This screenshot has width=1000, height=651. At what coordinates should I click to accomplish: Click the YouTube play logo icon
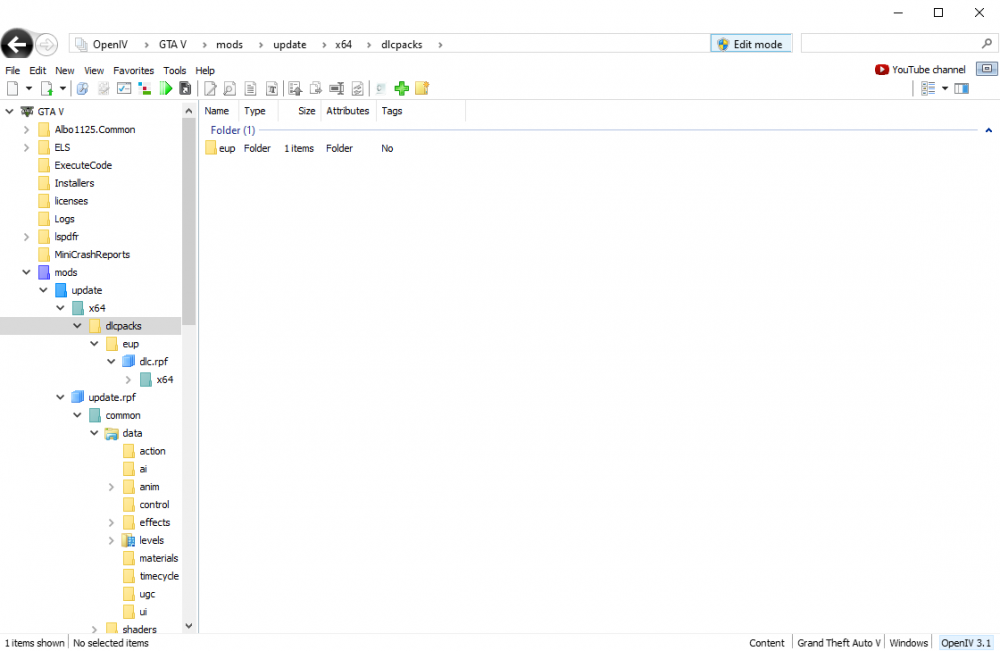click(882, 69)
